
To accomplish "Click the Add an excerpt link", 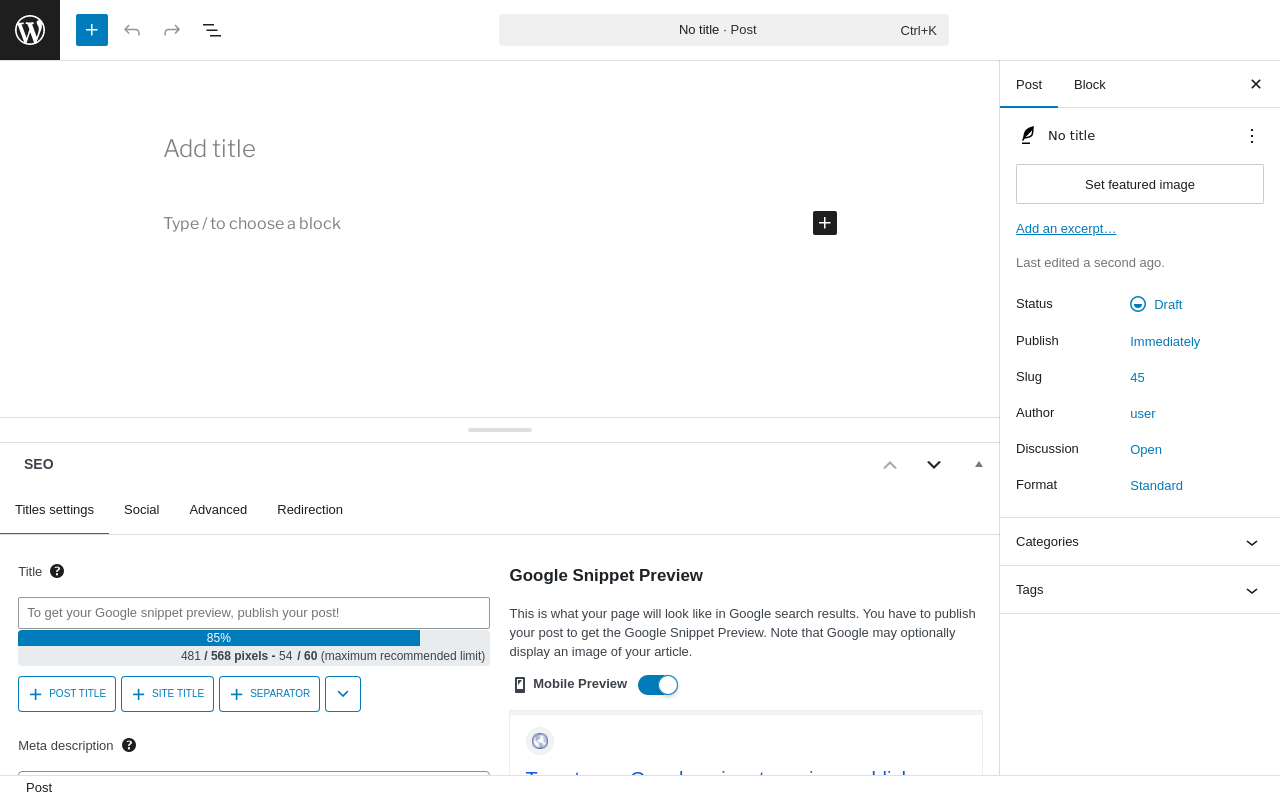I will [x=1066, y=229].
